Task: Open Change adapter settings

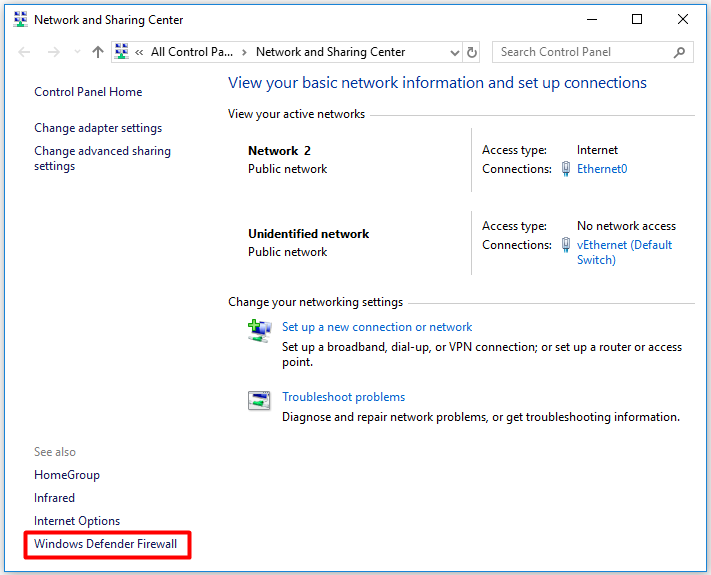Action: (97, 128)
